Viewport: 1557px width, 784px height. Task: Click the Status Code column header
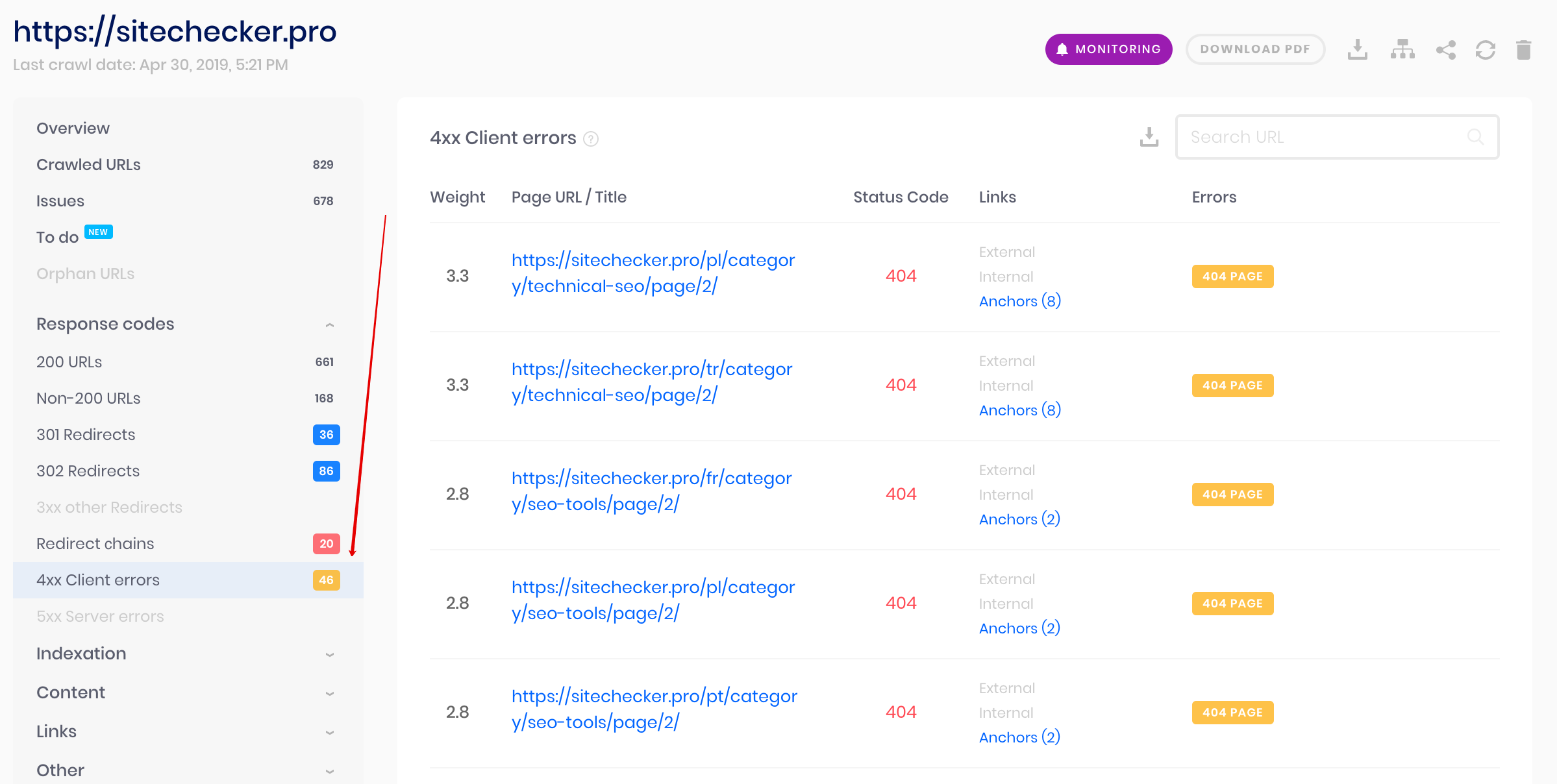pyautogui.click(x=901, y=197)
